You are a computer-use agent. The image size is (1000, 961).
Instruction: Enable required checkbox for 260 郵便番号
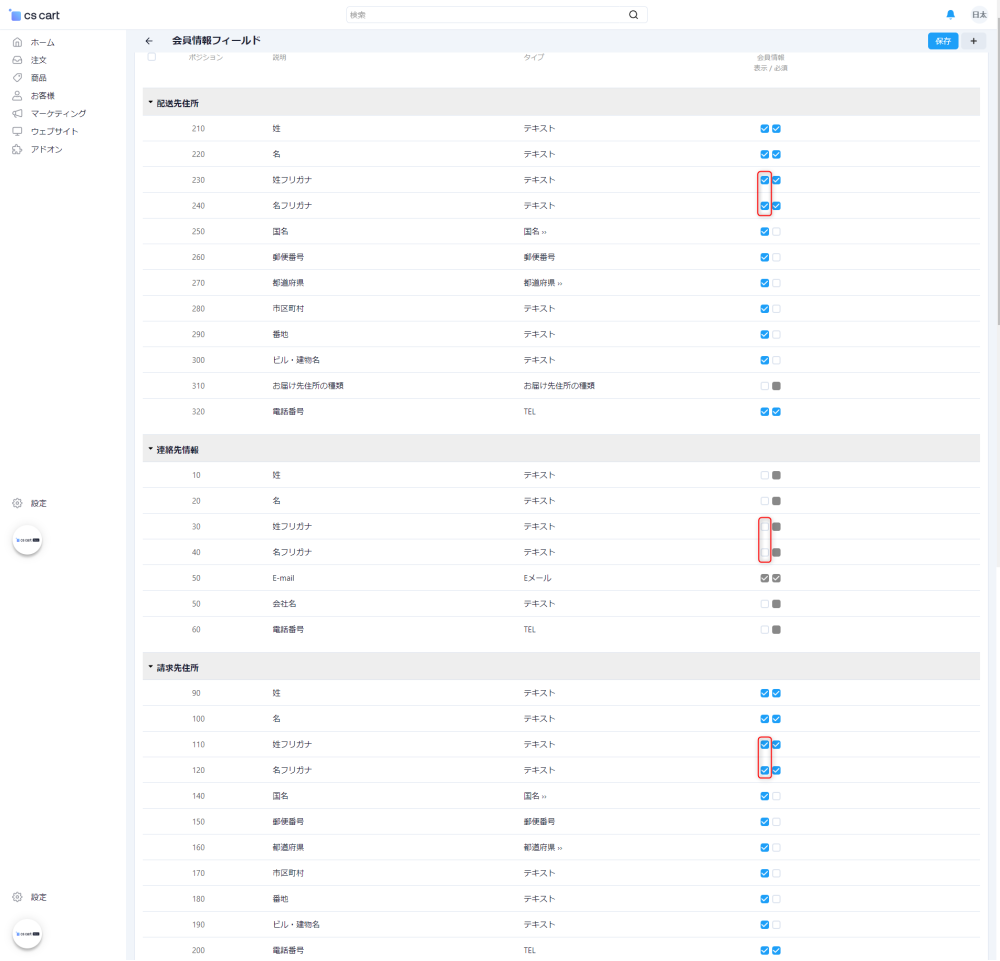(x=776, y=257)
